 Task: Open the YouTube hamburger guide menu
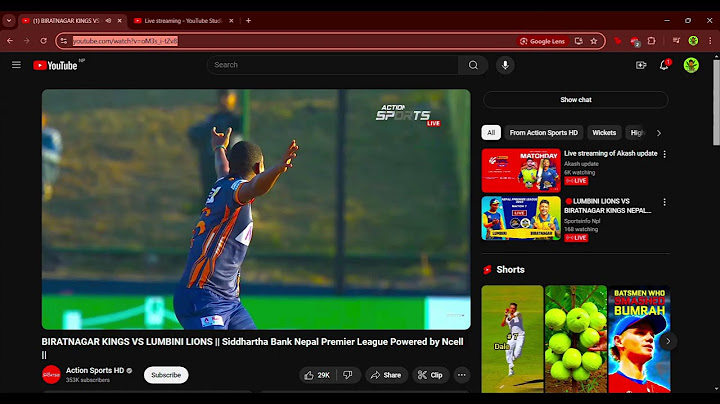point(16,65)
